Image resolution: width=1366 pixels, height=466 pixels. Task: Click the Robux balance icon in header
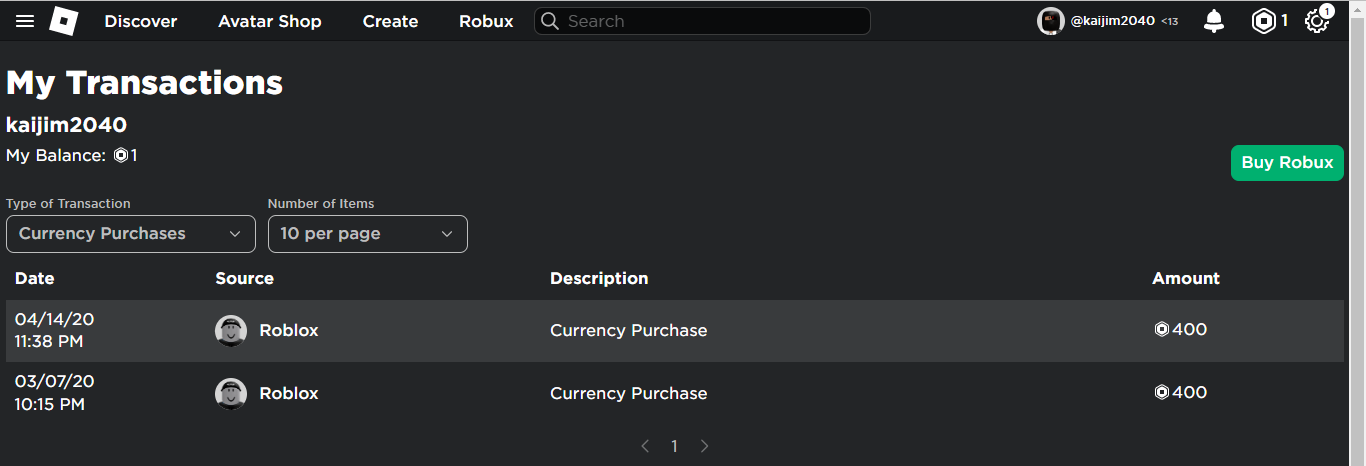tap(1264, 21)
